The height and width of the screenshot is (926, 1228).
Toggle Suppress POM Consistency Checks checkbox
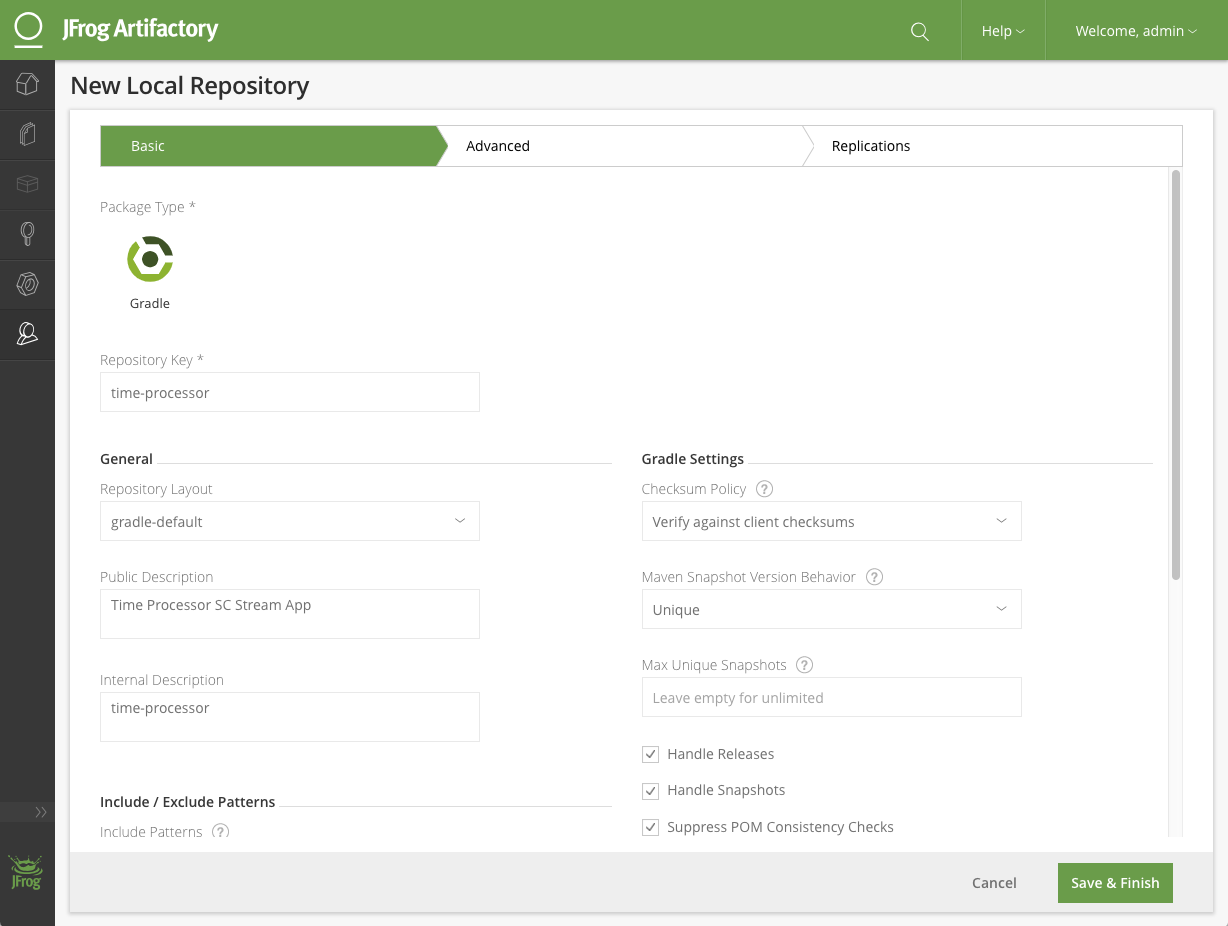(x=650, y=827)
